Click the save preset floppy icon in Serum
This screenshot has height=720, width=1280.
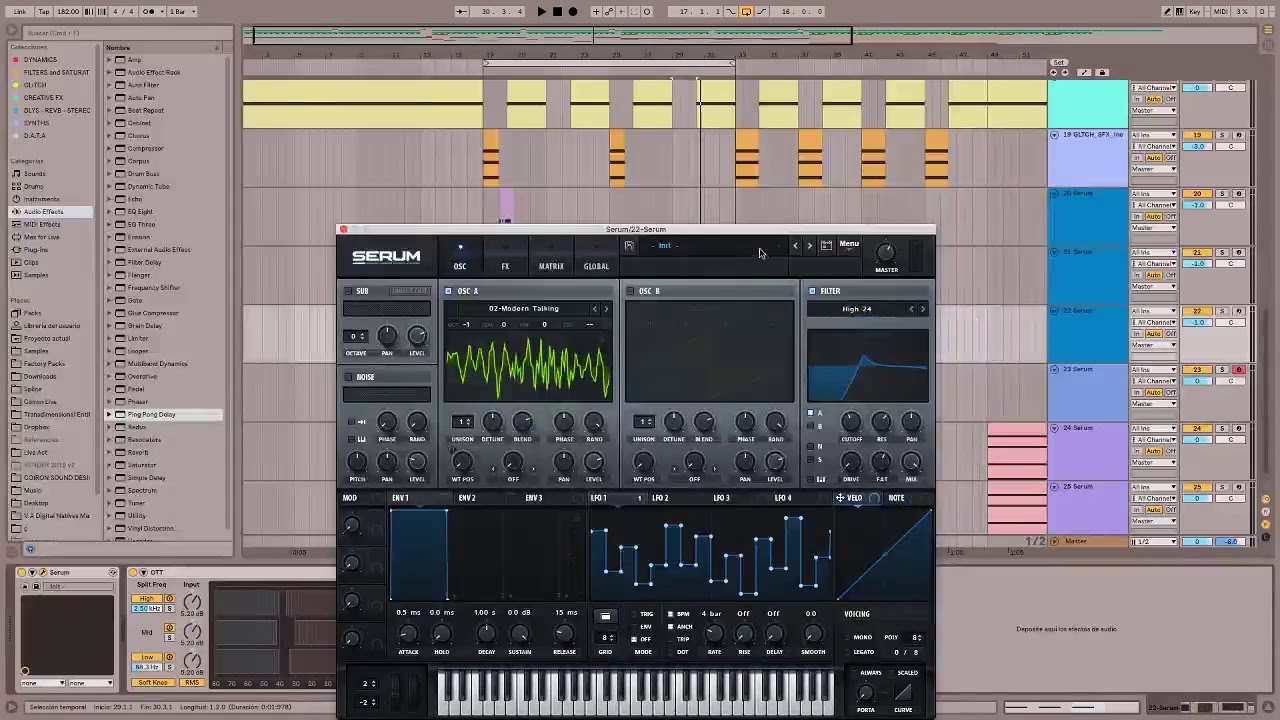coord(629,246)
